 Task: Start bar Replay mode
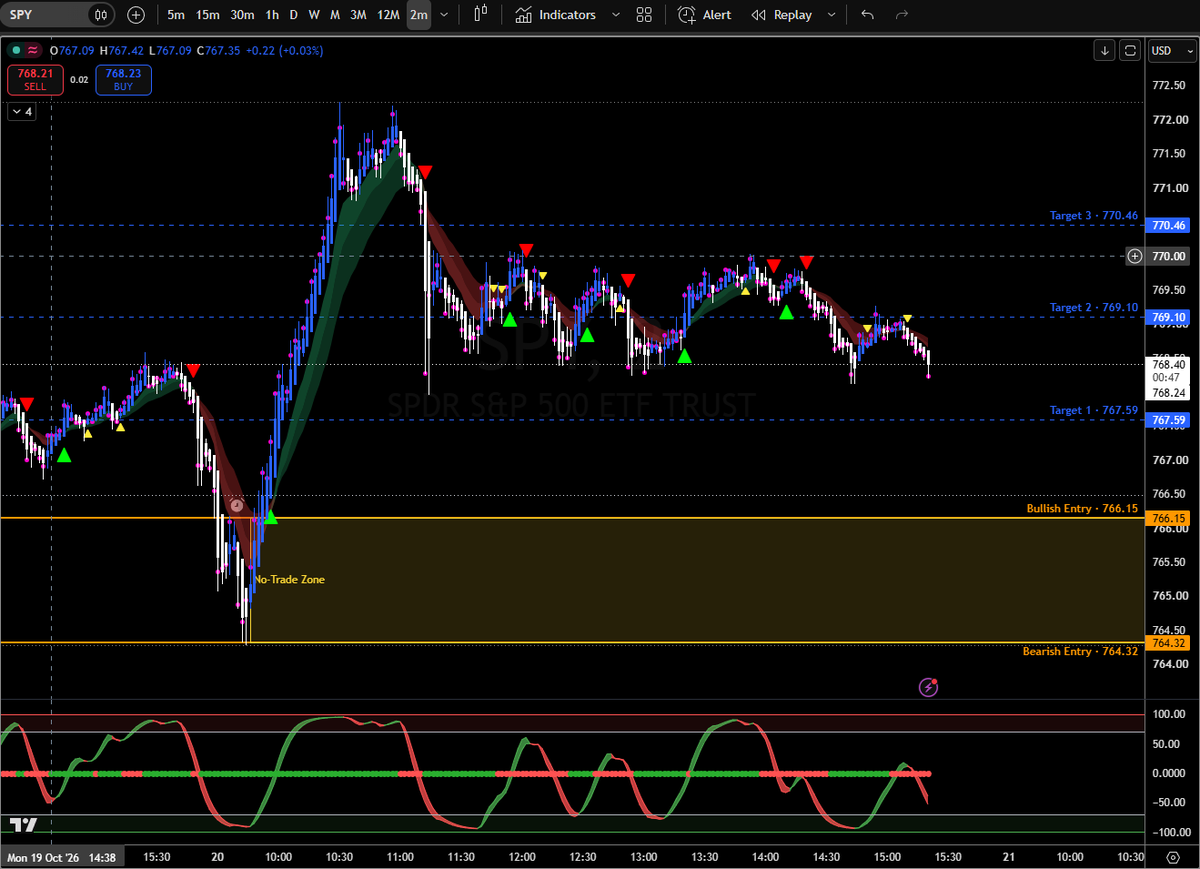(782, 15)
